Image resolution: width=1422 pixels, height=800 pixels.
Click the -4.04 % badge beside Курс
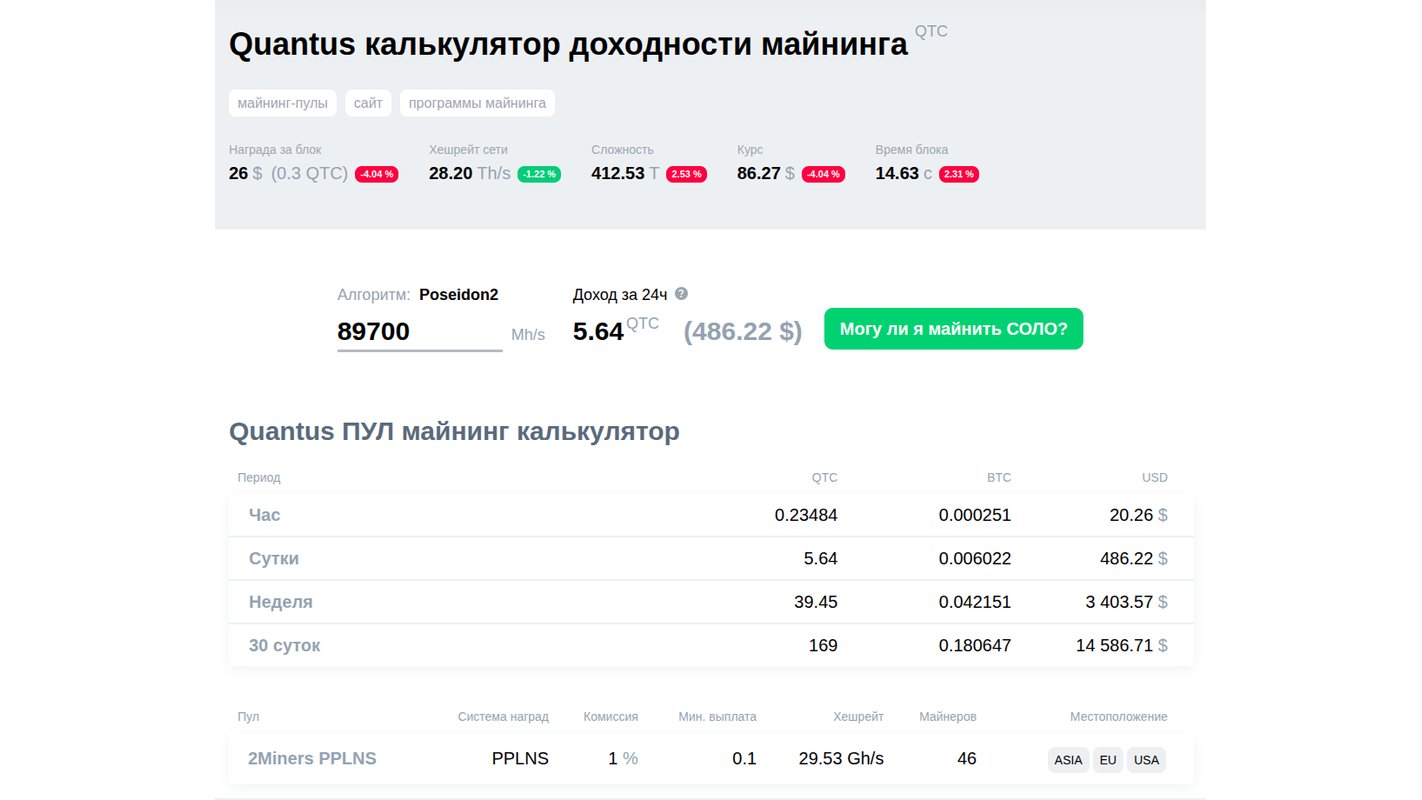coord(823,174)
